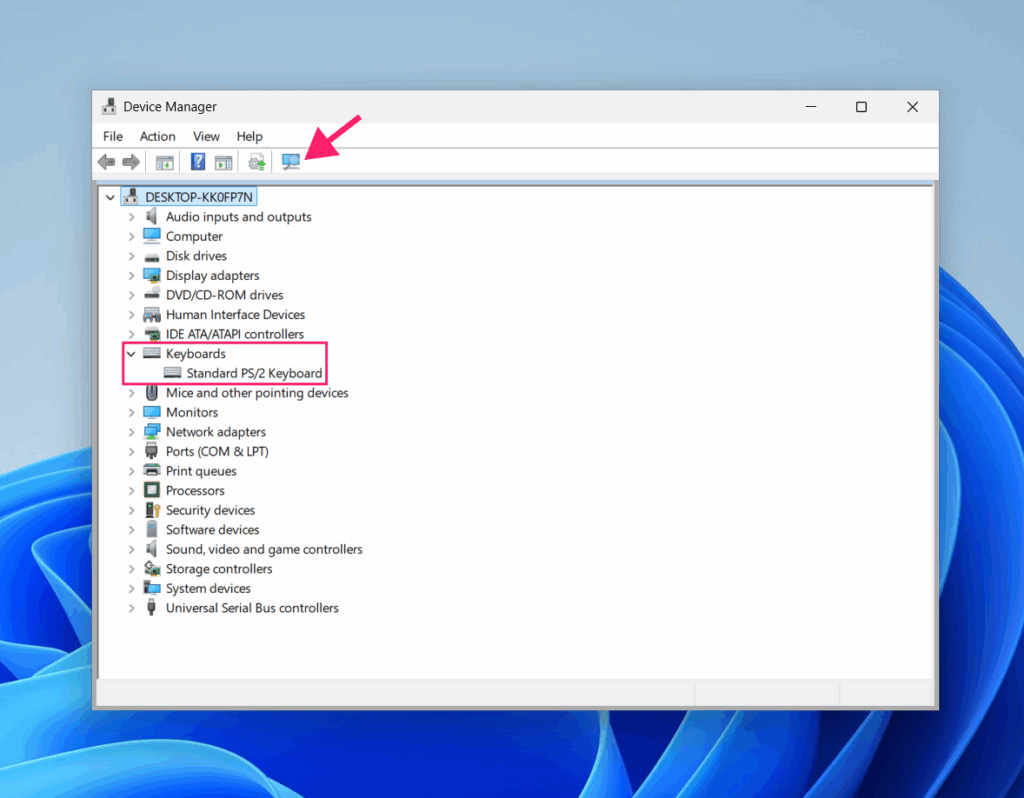The width and height of the screenshot is (1024, 798).
Task: Click the Monitors icon
Action: (152, 412)
